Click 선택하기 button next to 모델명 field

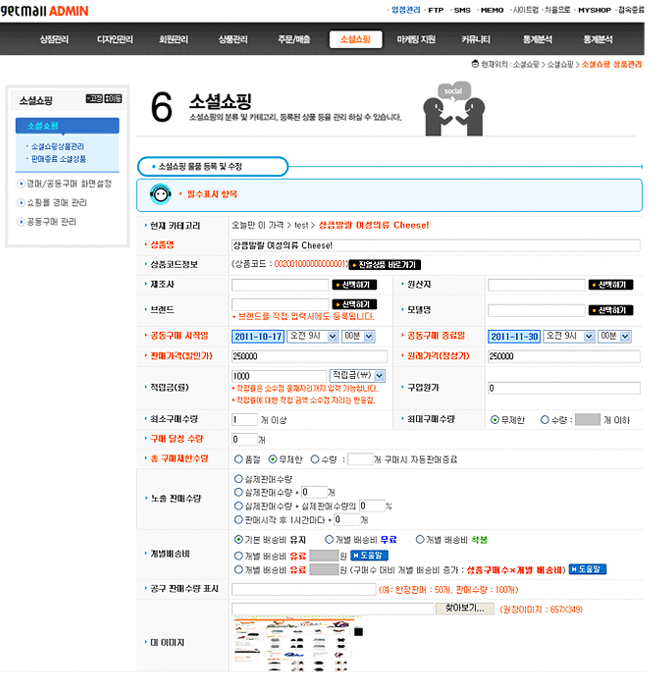coord(611,310)
